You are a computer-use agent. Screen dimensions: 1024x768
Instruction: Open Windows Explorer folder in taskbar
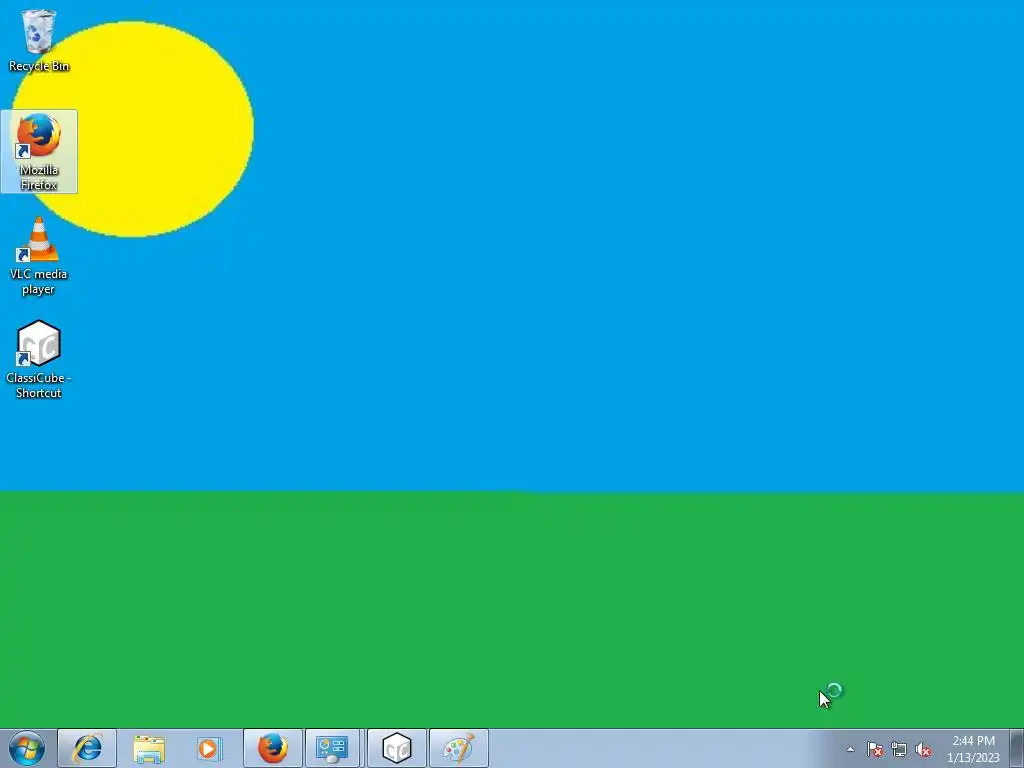[149, 748]
